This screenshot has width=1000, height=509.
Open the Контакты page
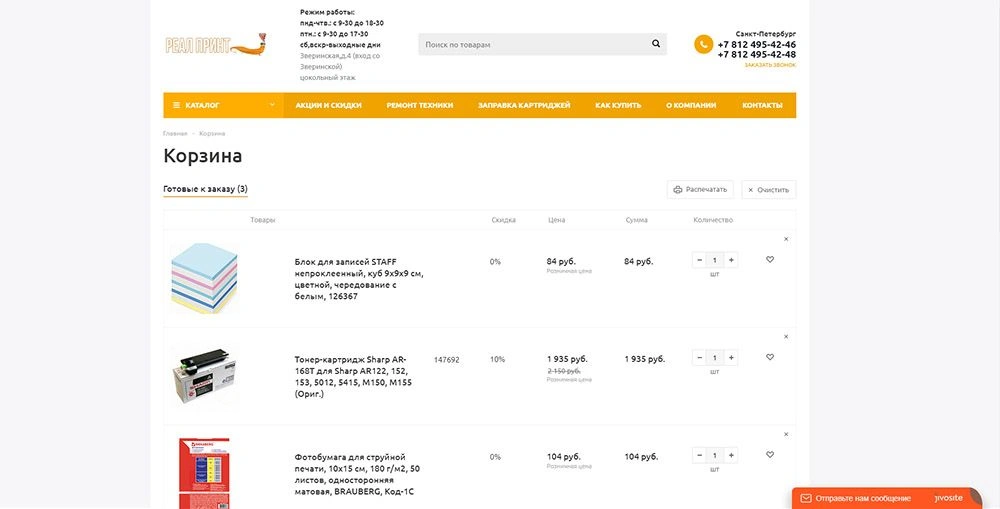(x=762, y=105)
